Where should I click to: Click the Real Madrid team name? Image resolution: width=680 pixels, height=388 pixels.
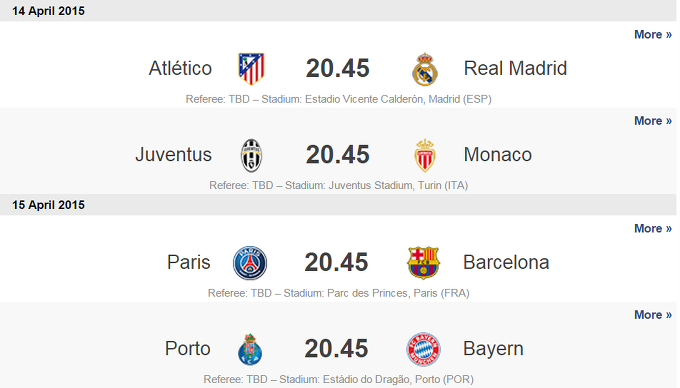[515, 68]
